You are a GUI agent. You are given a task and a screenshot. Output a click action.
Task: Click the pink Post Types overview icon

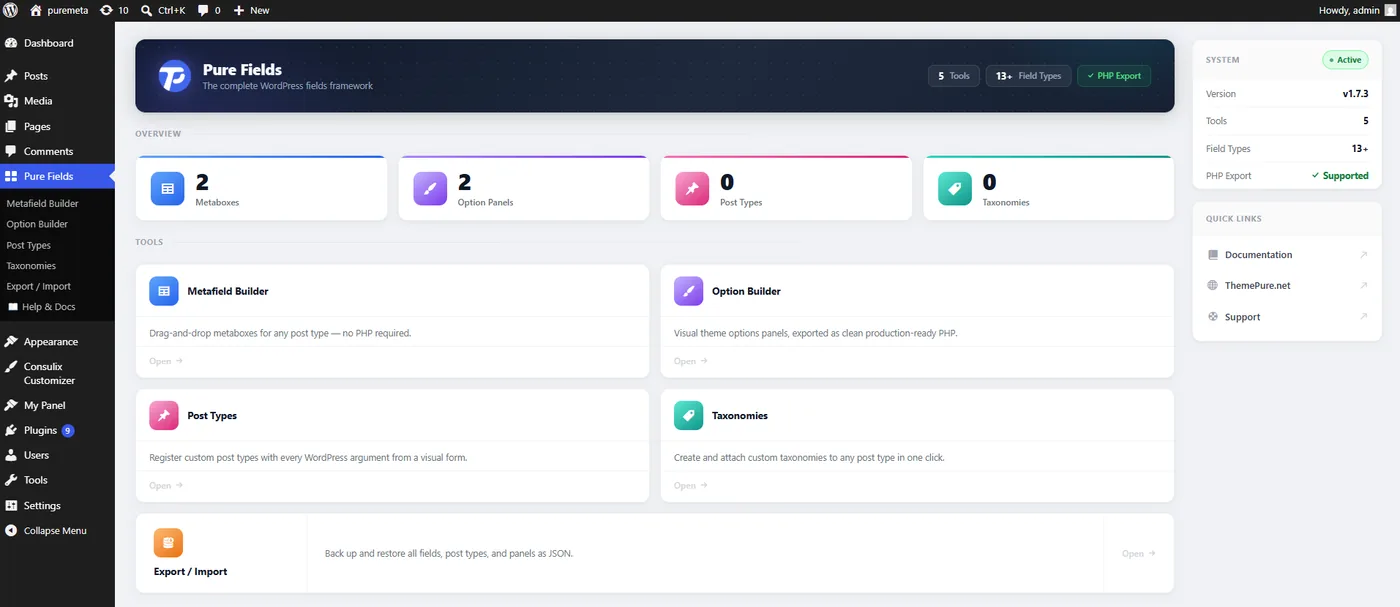(692, 188)
